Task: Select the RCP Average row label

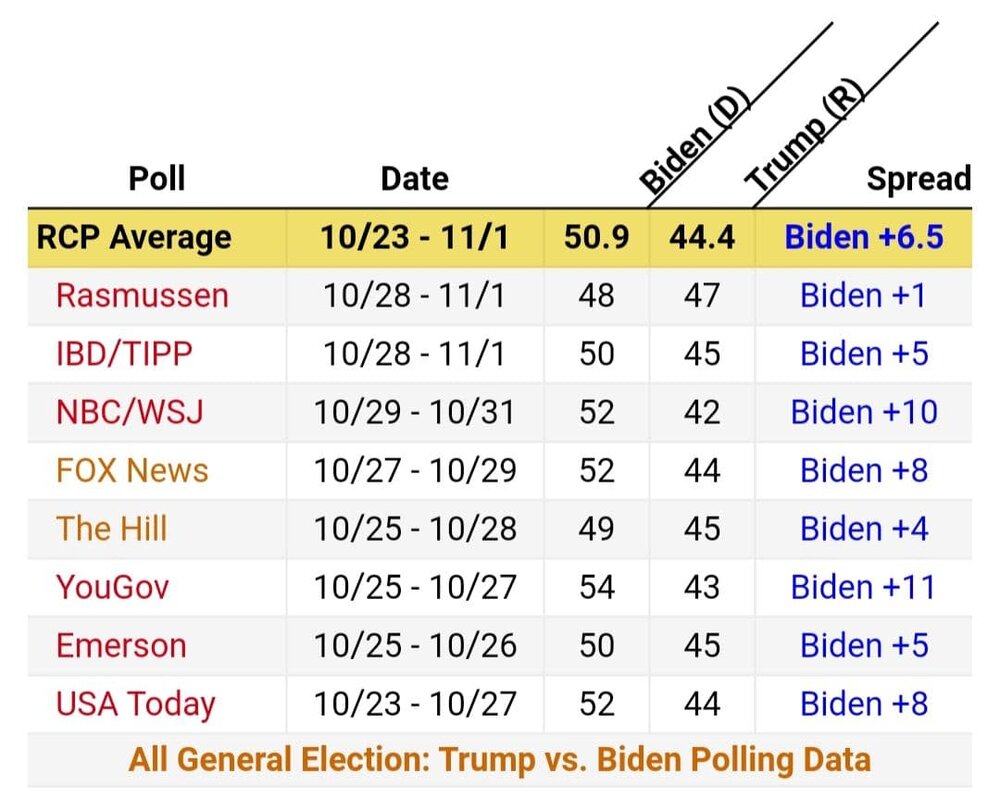Action: point(134,238)
